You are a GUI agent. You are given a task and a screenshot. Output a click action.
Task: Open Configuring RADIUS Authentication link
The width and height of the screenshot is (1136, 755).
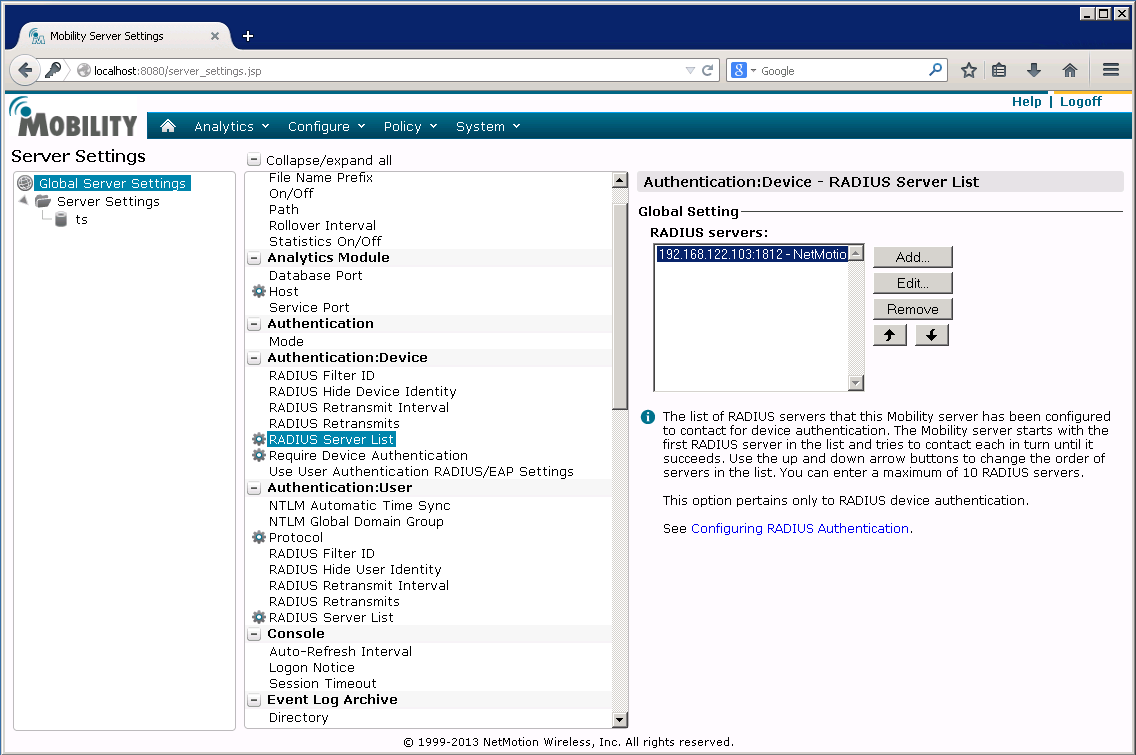tap(800, 528)
